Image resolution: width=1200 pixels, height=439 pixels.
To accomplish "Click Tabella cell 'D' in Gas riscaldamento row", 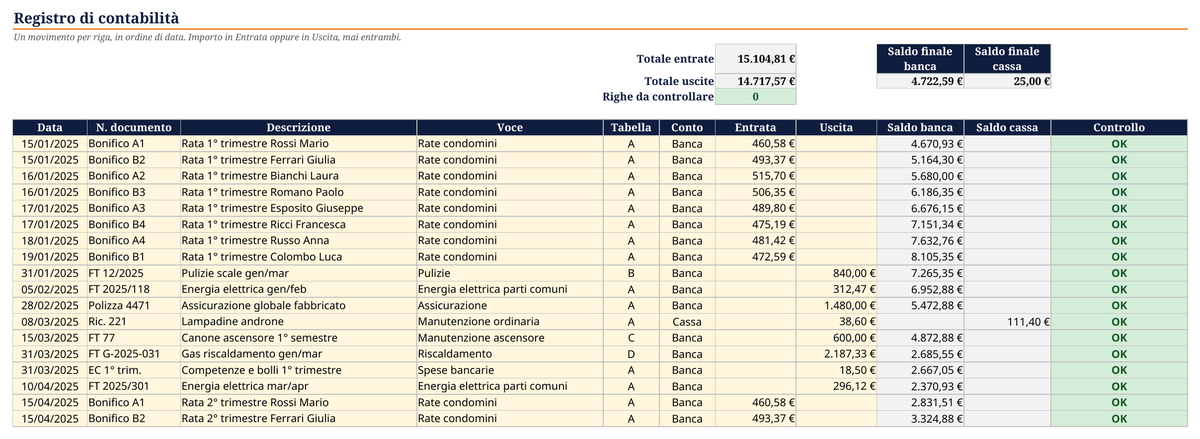I will pyautogui.click(x=631, y=354).
